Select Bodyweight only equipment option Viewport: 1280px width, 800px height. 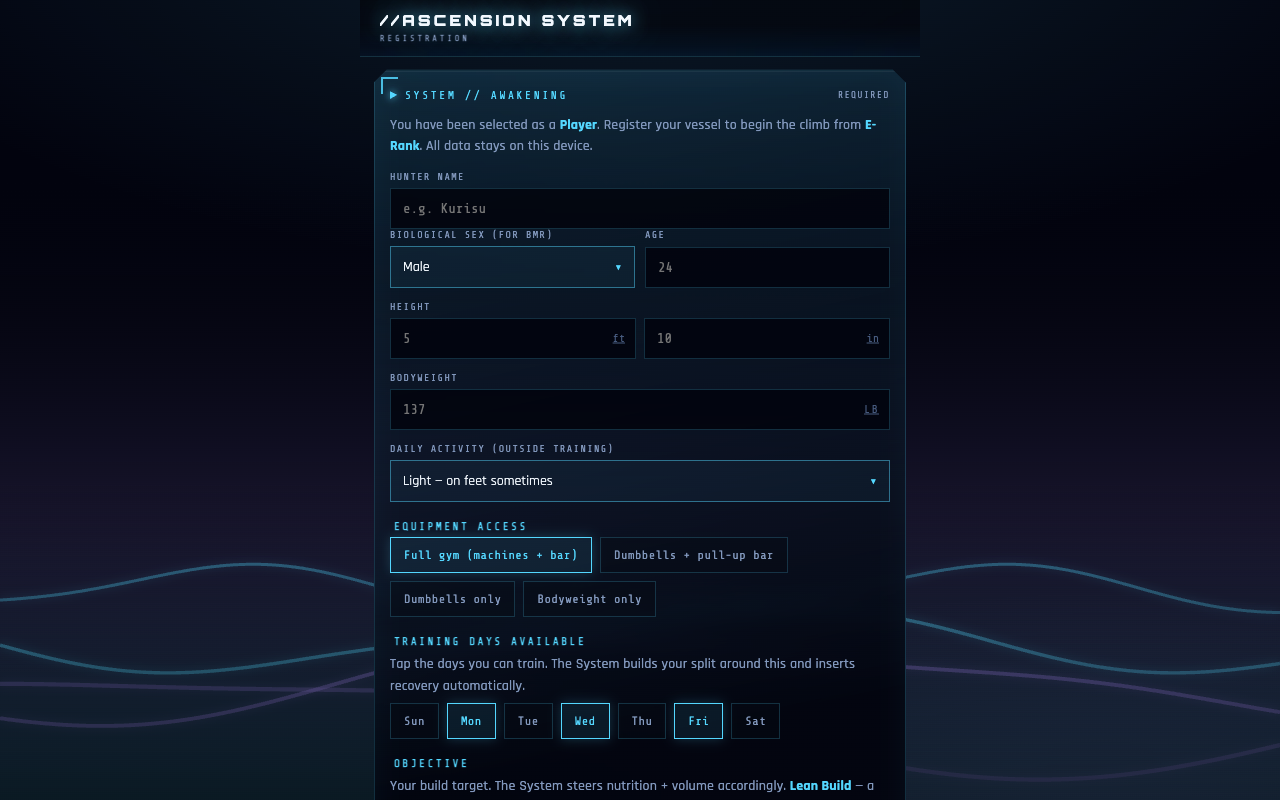pyautogui.click(x=589, y=599)
